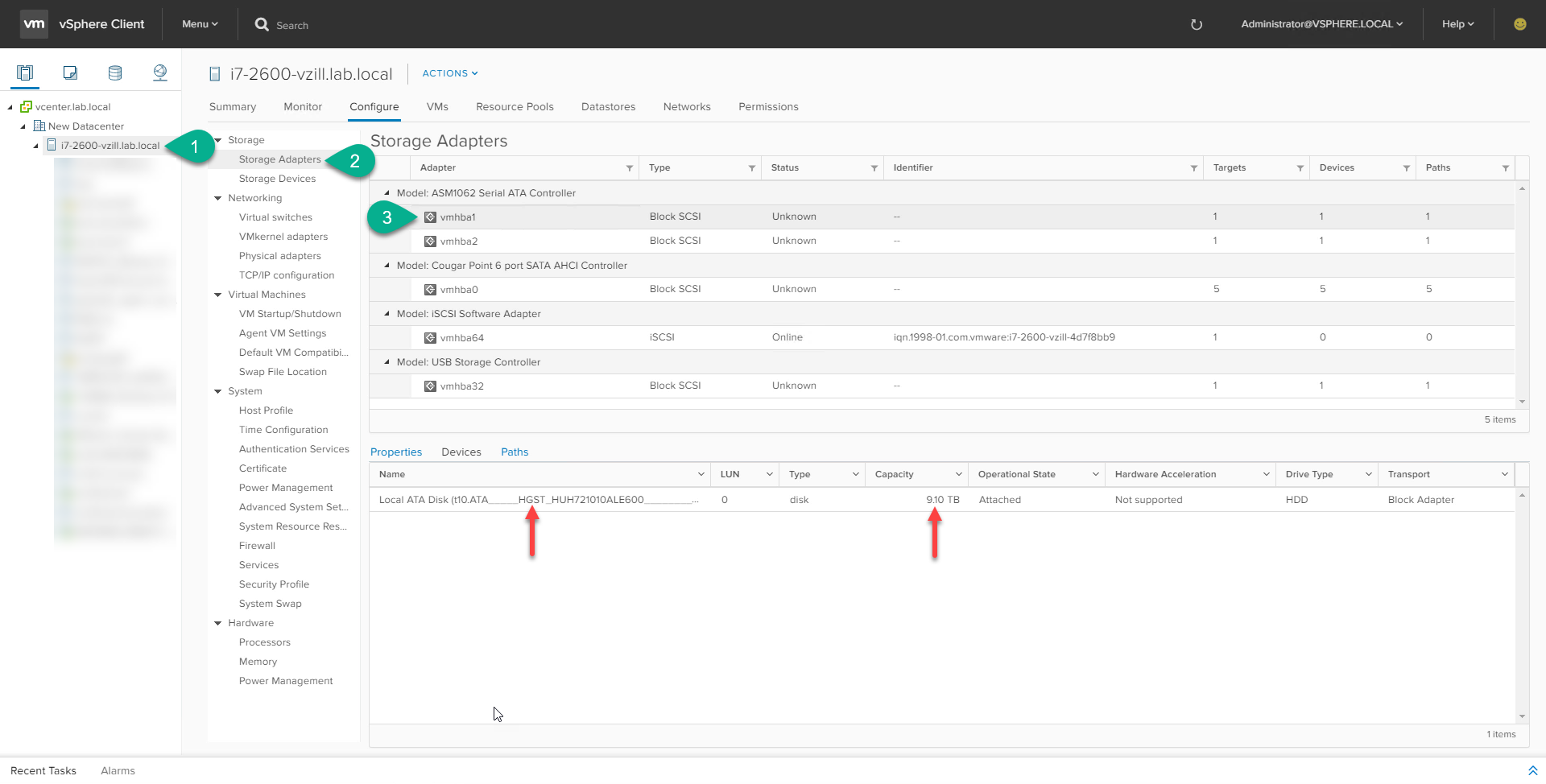
Task: Click the adapters table vertical scrollbar
Action: pyautogui.click(x=1522, y=295)
